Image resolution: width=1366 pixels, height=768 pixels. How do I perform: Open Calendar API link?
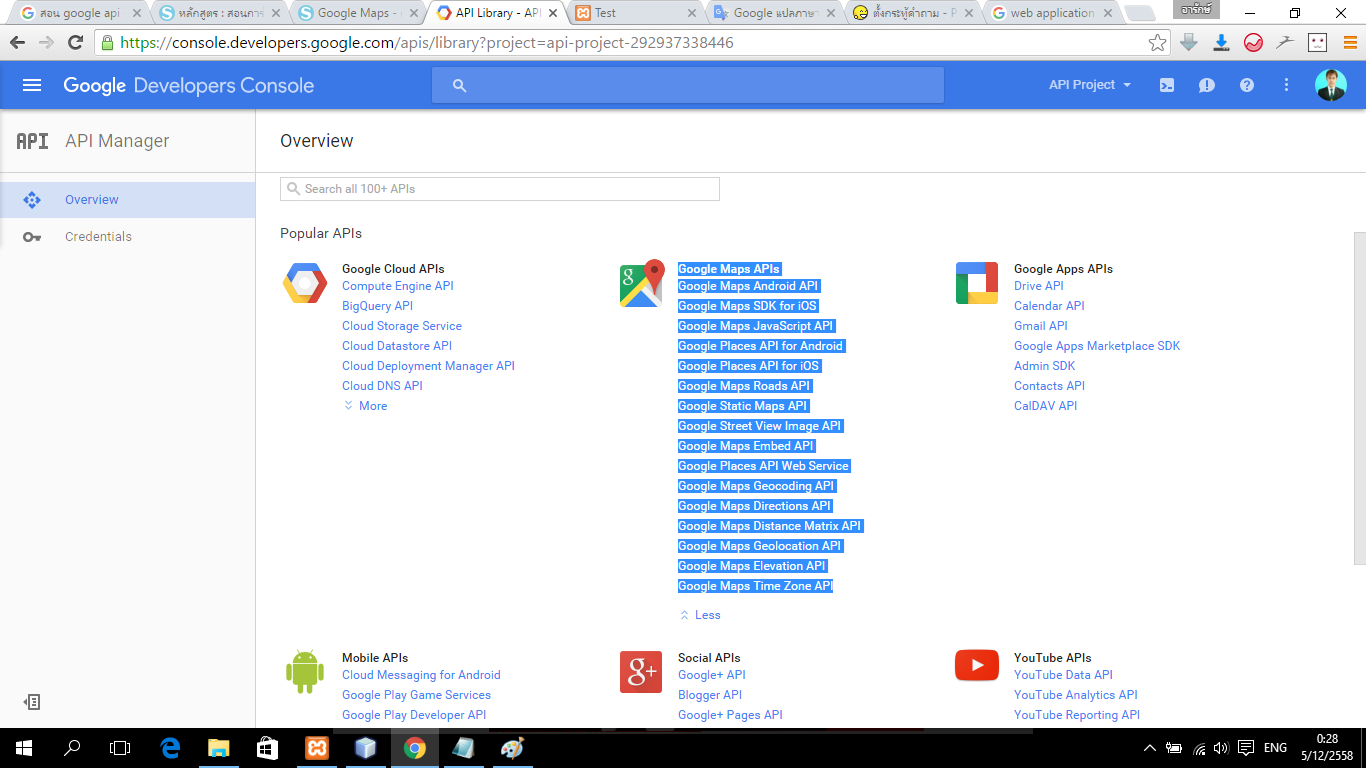1049,306
